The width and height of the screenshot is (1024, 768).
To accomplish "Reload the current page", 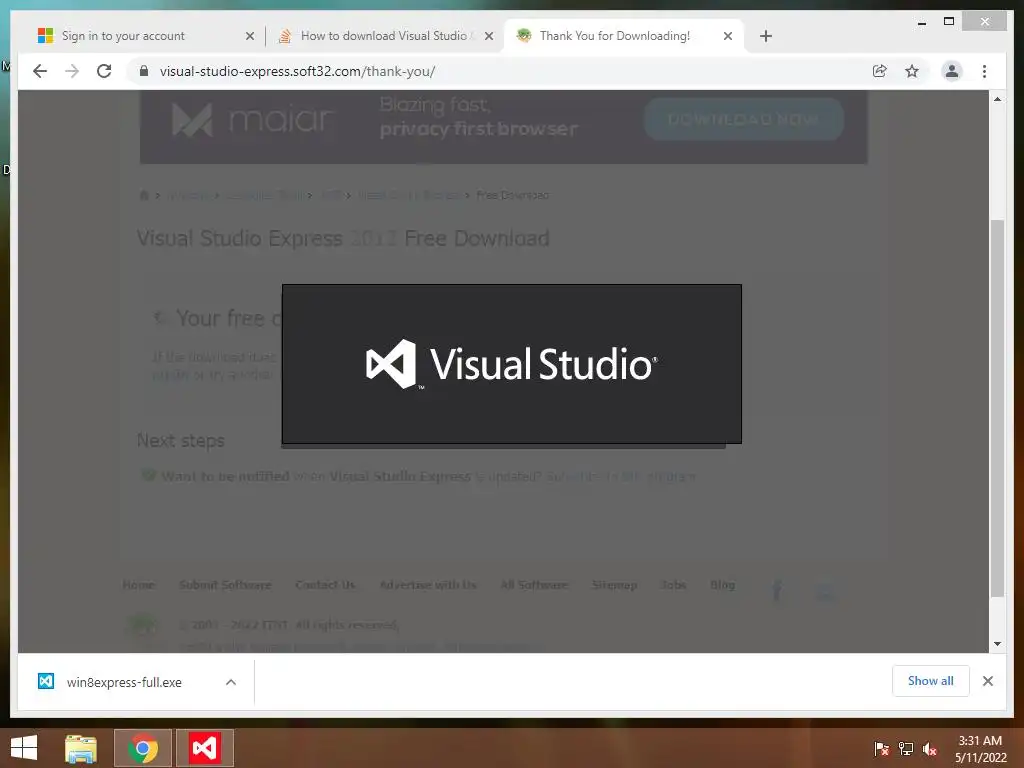I will pyautogui.click(x=104, y=71).
